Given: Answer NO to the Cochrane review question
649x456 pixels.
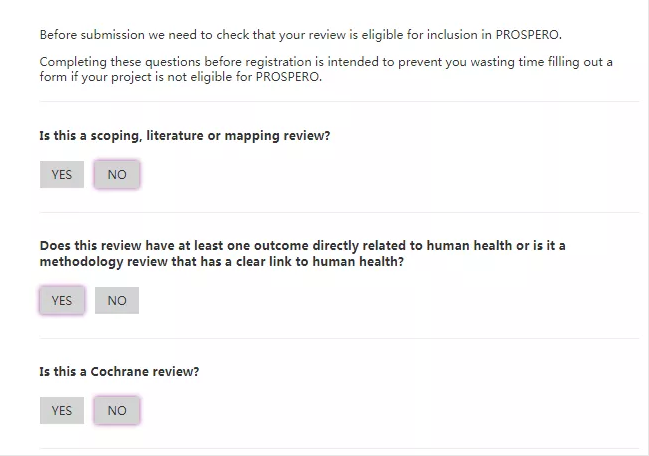Looking at the screenshot, I should pyautogui.click(x=117, y=410).
